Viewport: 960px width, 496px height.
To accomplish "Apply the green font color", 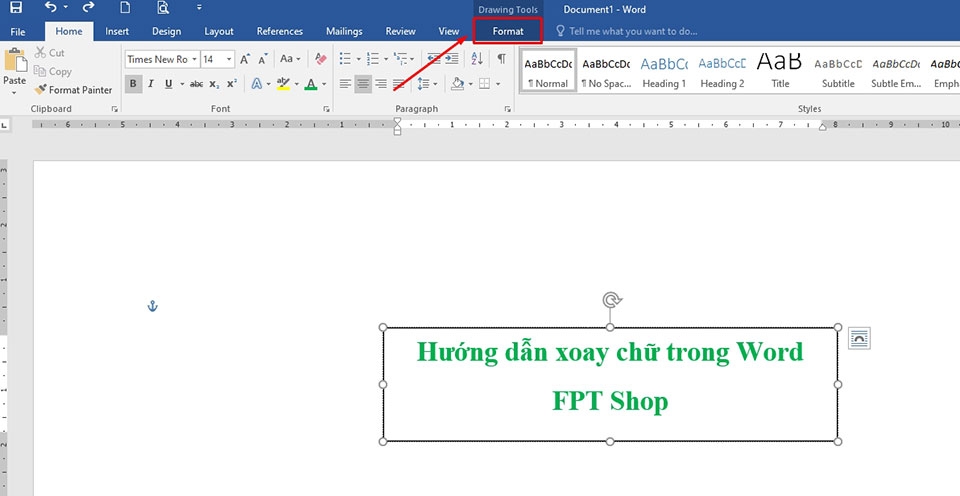I will click(x=311, y=84).
